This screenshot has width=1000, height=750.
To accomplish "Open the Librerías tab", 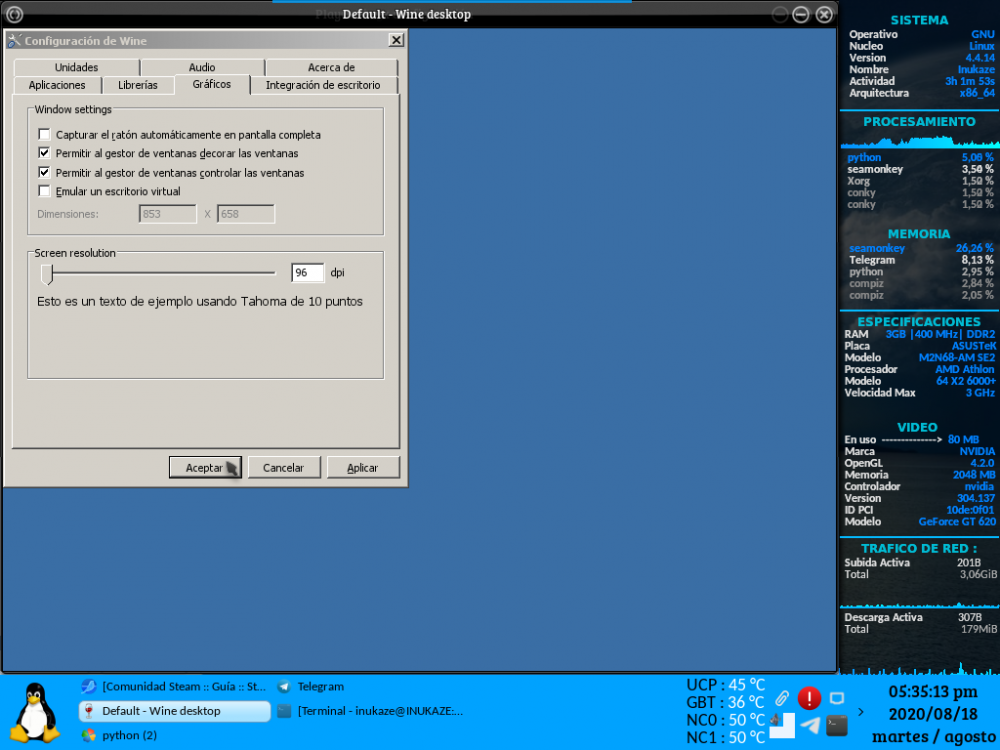I will pyautogui.click(x=138, y=85).
